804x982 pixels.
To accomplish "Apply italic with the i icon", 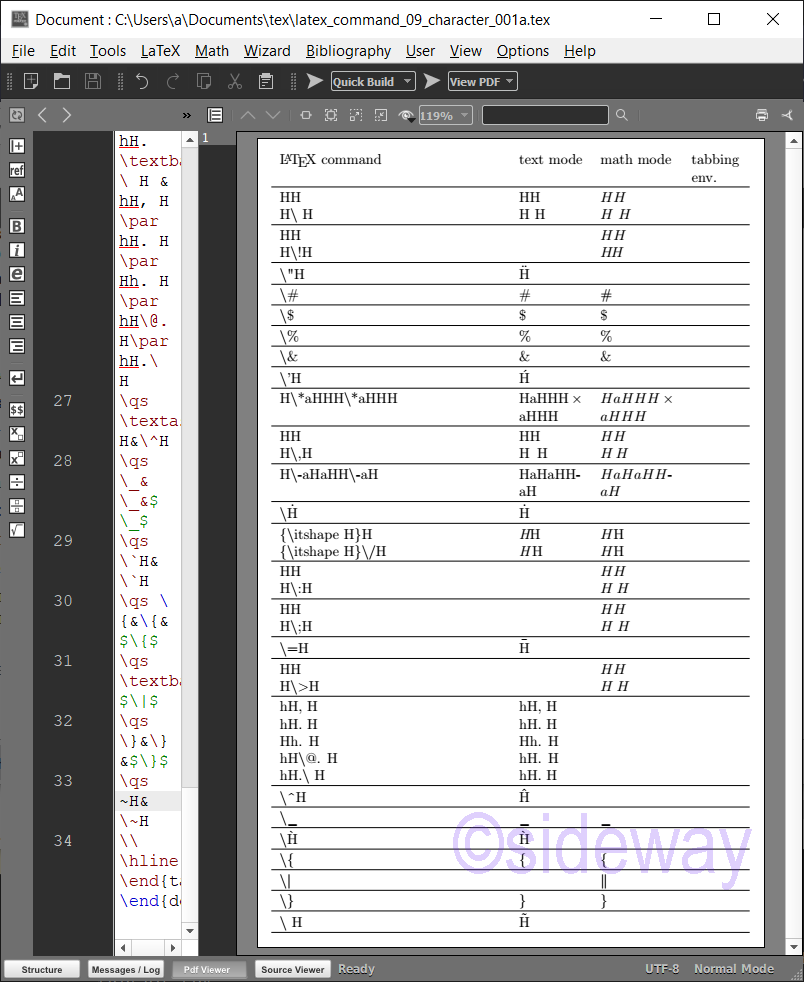I will [x=17, y=250].
